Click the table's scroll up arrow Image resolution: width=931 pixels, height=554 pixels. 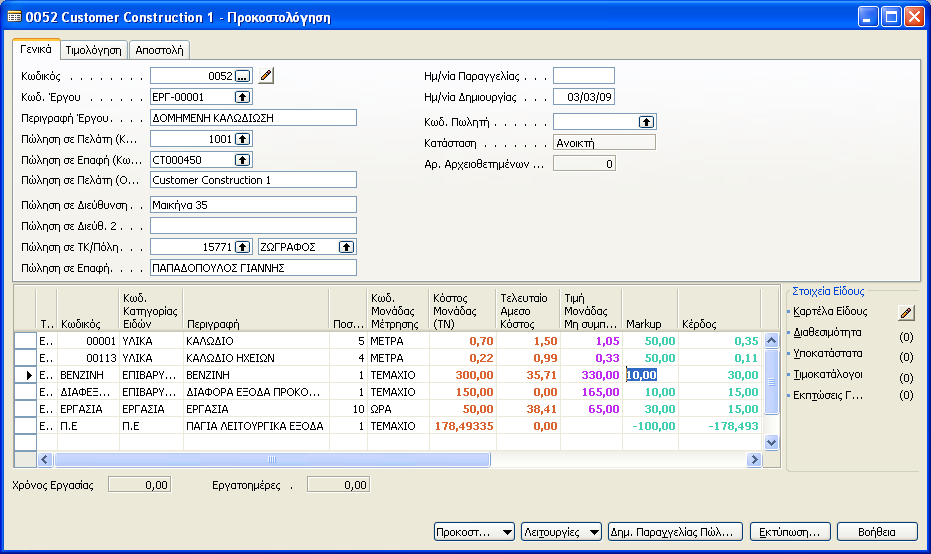[x=771, y=340]
